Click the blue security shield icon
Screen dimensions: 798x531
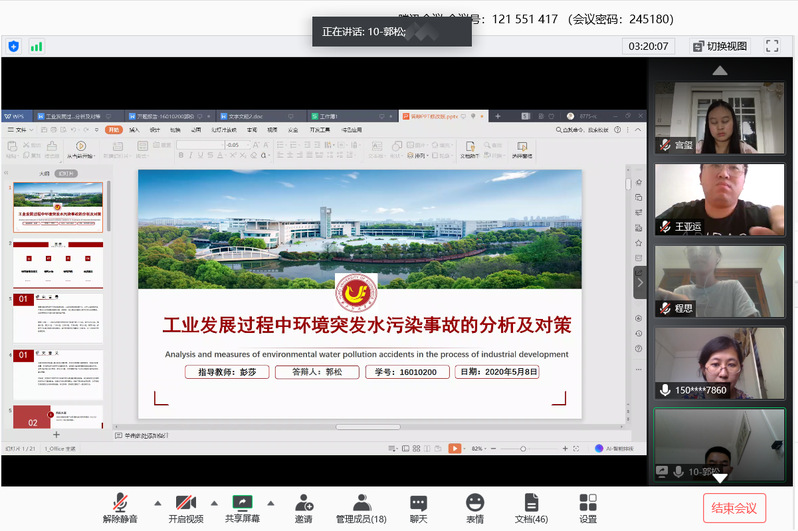pyautogui.click(x=14, y=46)
